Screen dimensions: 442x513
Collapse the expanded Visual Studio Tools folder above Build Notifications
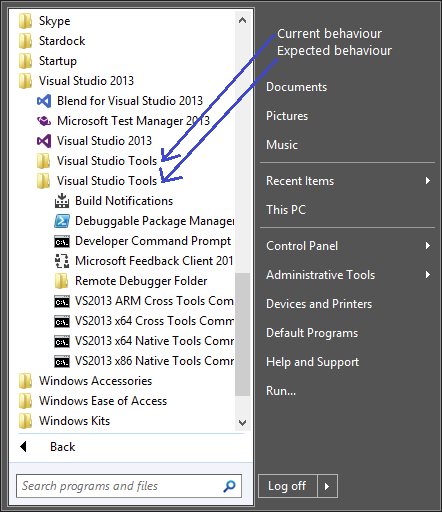[x=107, y=181]
